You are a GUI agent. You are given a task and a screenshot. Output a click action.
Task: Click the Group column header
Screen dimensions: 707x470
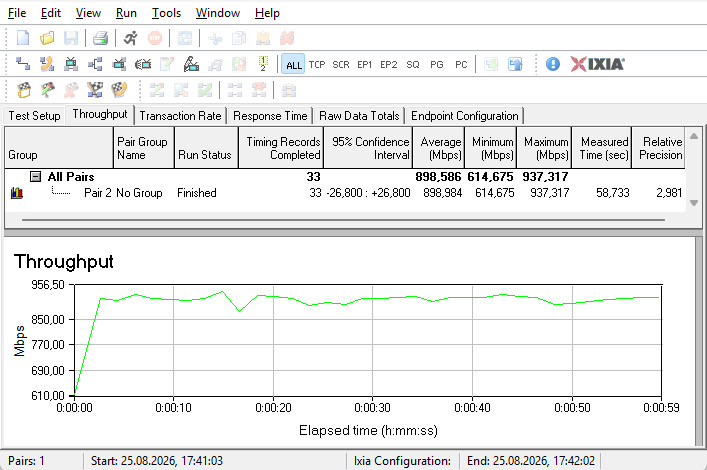(x=59, y=148)
